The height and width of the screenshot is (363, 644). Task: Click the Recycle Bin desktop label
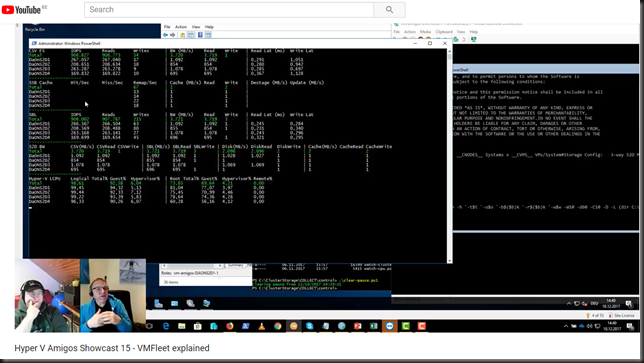tap(35, 30)
